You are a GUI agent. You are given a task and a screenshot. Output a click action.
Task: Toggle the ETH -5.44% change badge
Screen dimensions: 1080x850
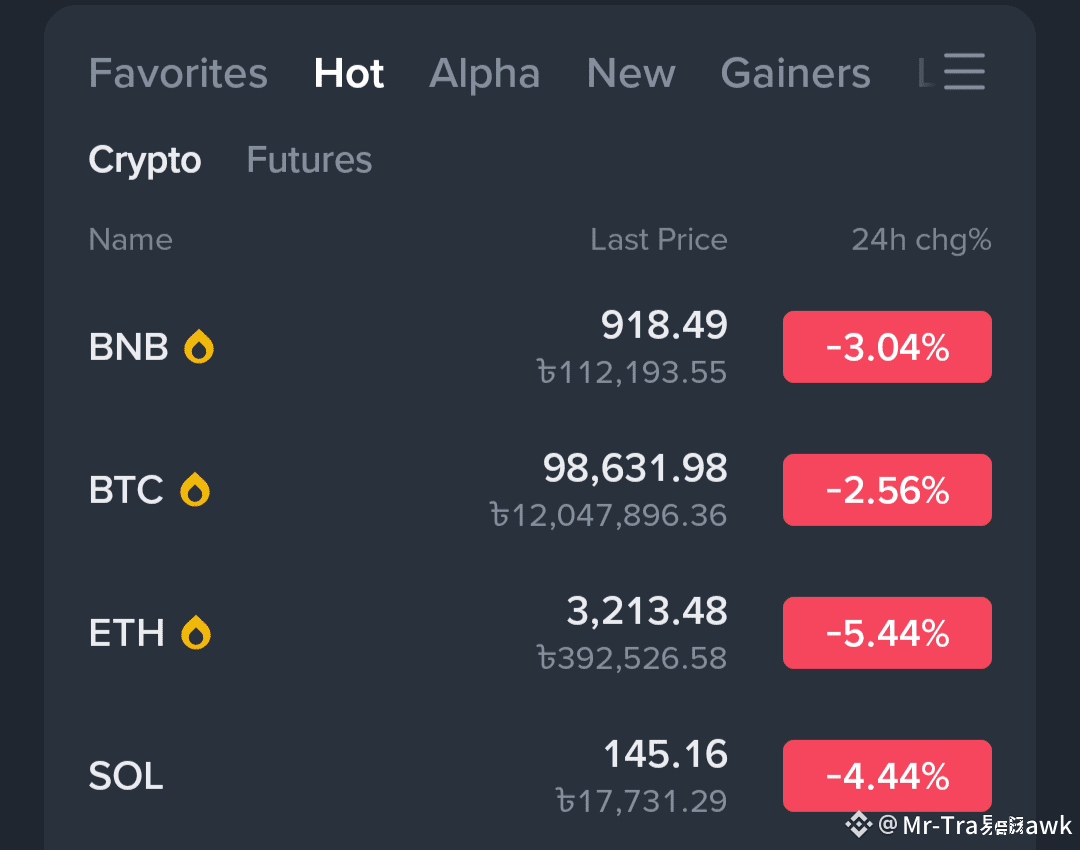point(887,633)
